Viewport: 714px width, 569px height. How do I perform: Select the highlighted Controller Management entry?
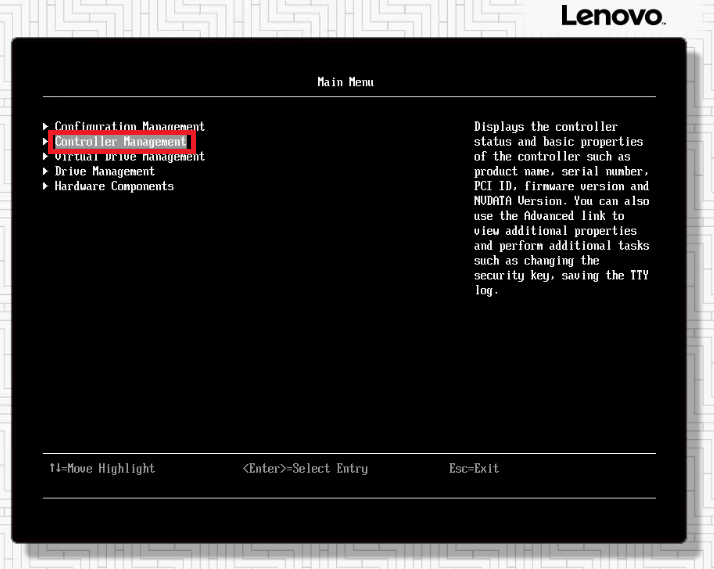120,142
